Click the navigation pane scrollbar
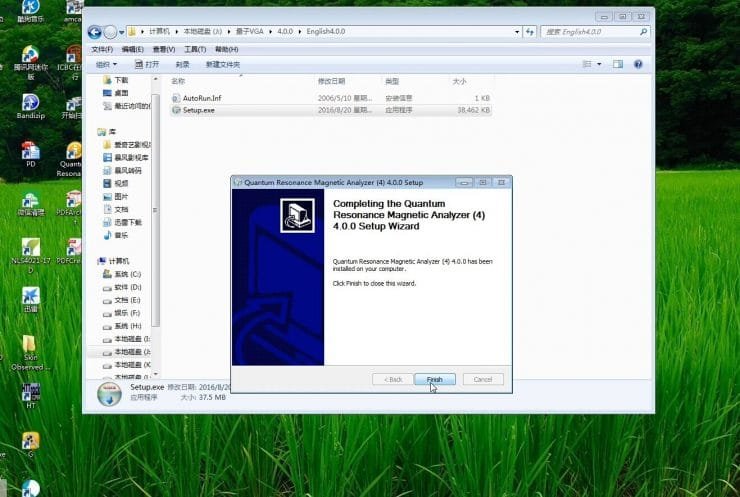Image resolution: width=740 pixels, height=497 pixels. click(x=156, y=210)
